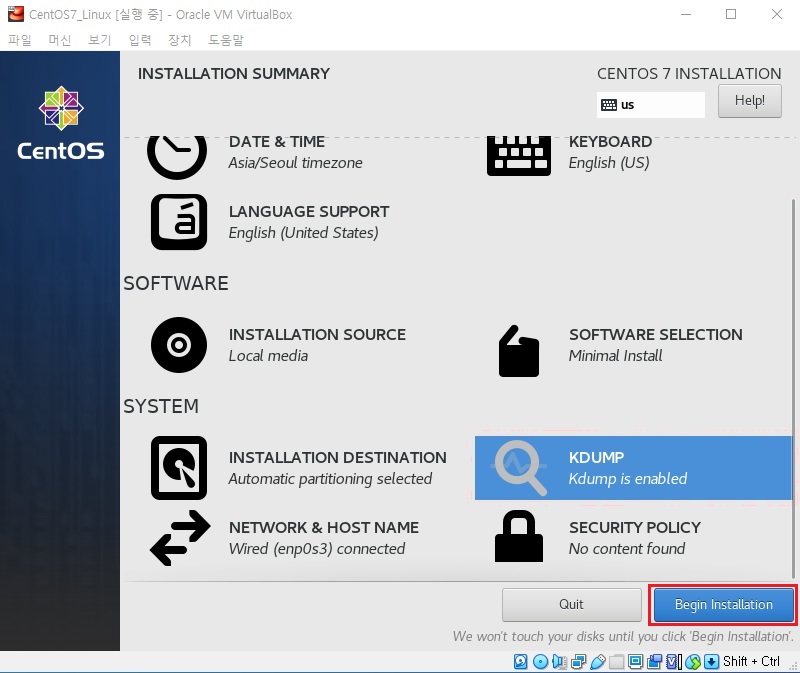800x673 pixels.
Task: Select SOFTWARE SELECTION title text
Action: [656, 334]
